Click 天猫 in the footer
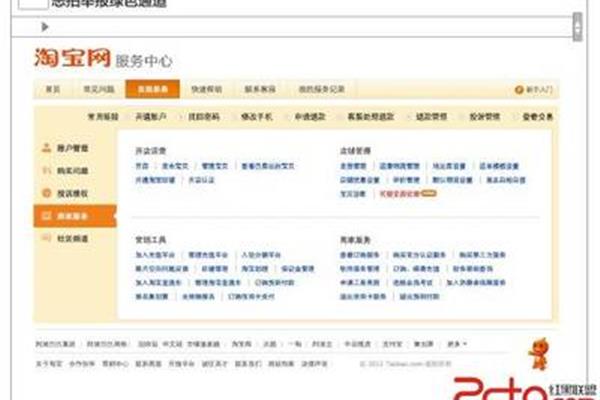 [269, 344]
